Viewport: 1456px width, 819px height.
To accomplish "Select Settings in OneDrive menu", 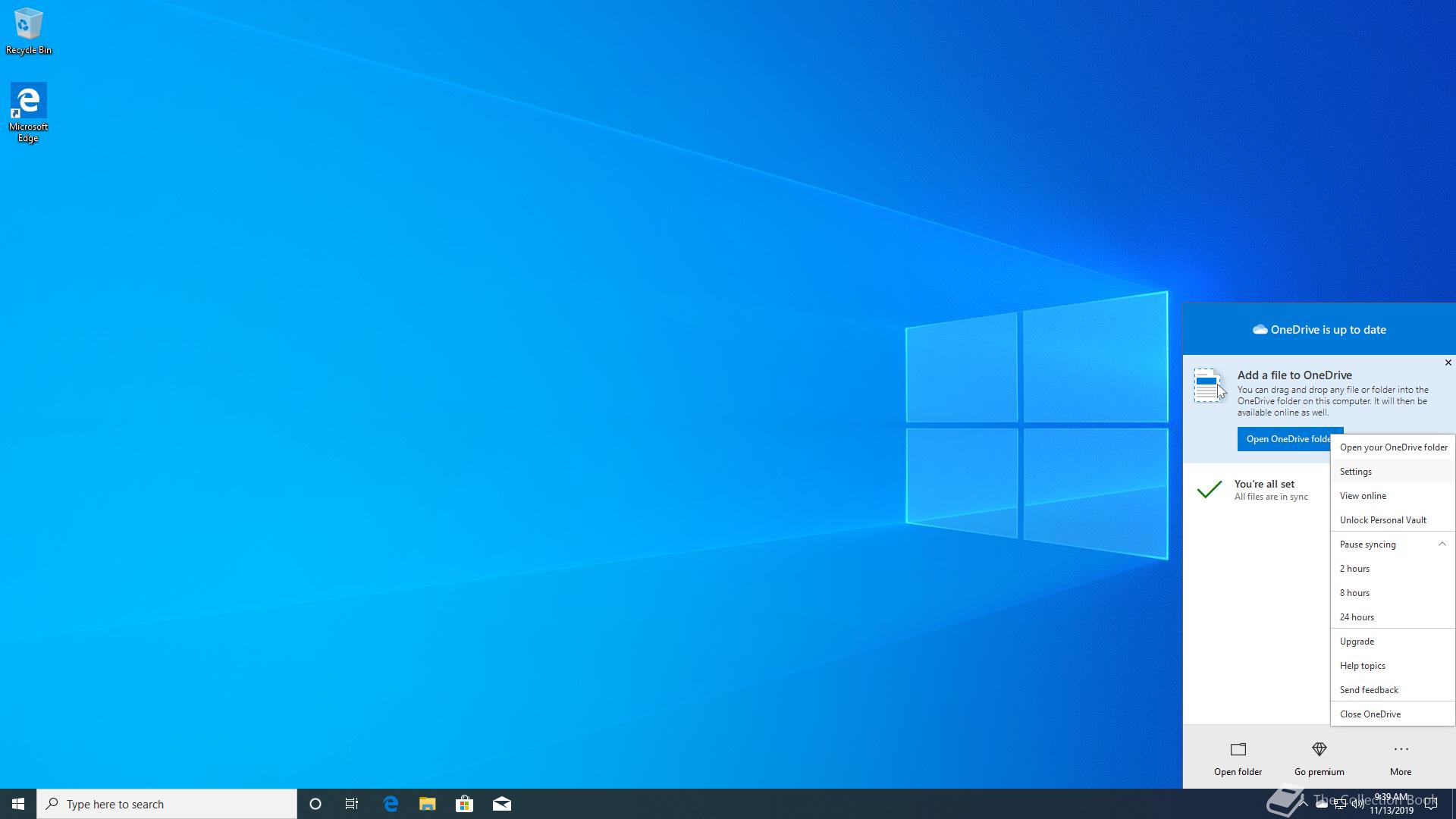I will click(x=1355, y=472).
